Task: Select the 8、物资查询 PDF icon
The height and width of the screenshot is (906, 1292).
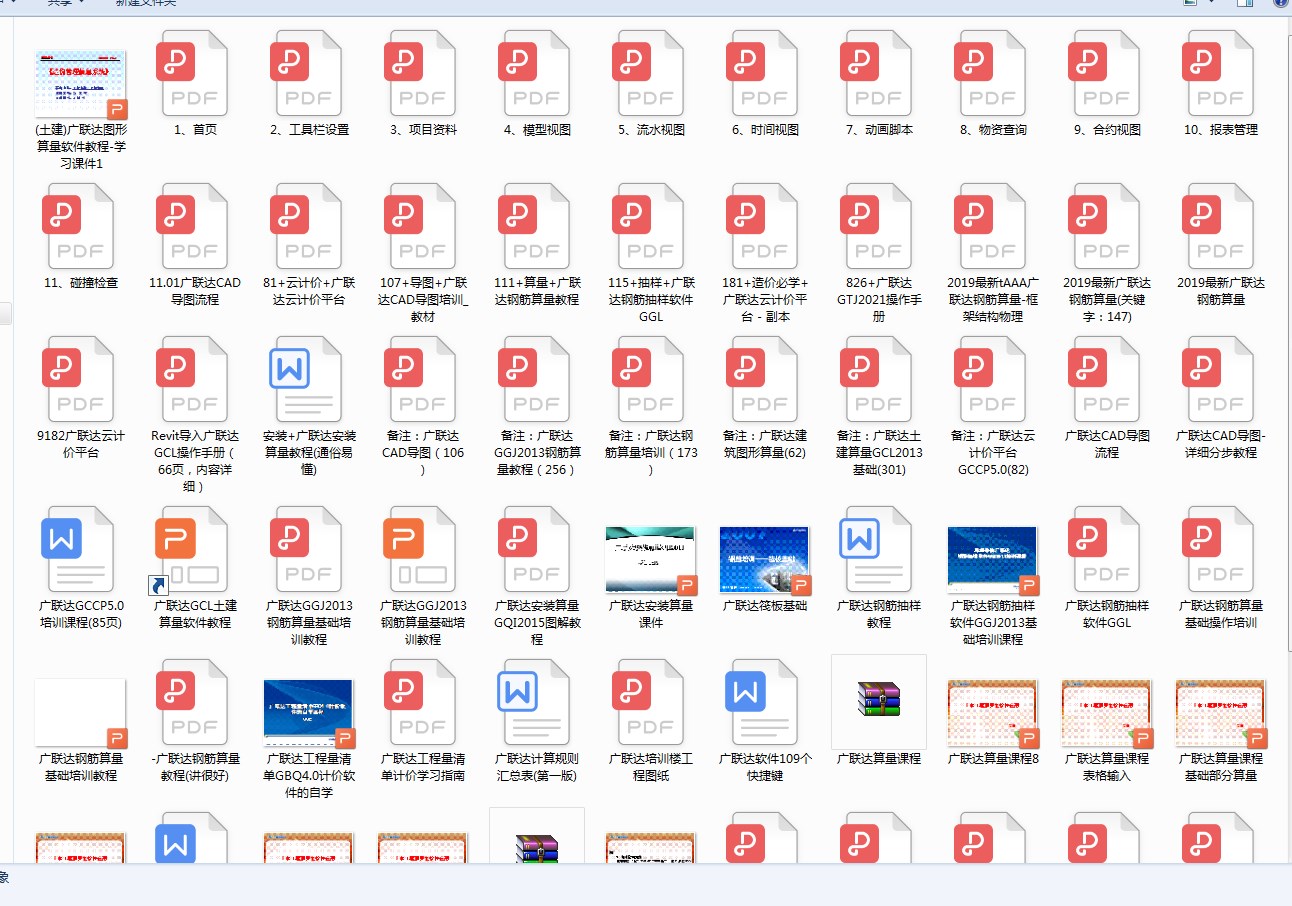Action: [989, 74]
